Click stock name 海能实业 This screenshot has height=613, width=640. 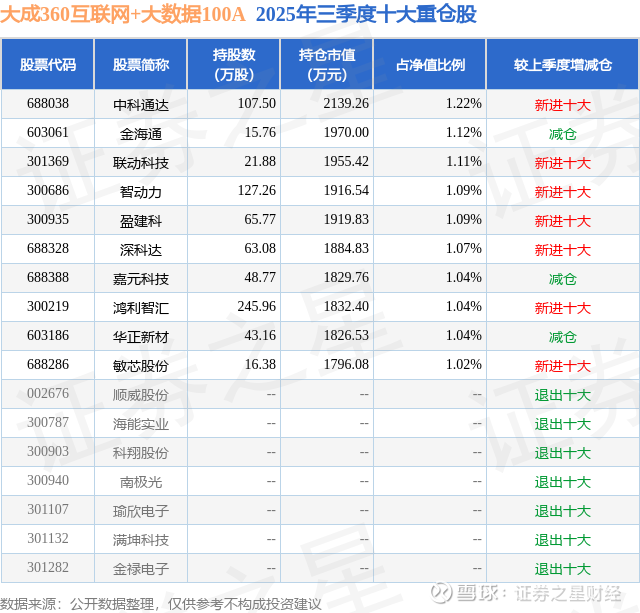[141, 424]
